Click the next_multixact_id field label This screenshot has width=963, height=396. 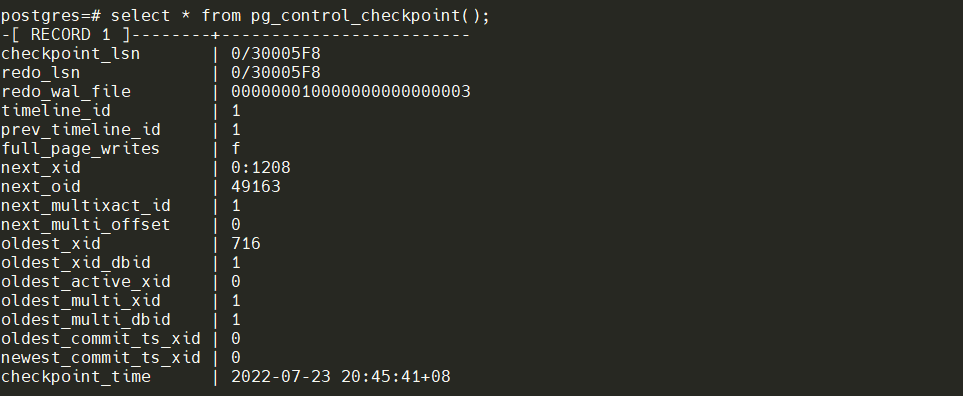tap(85, 206)
